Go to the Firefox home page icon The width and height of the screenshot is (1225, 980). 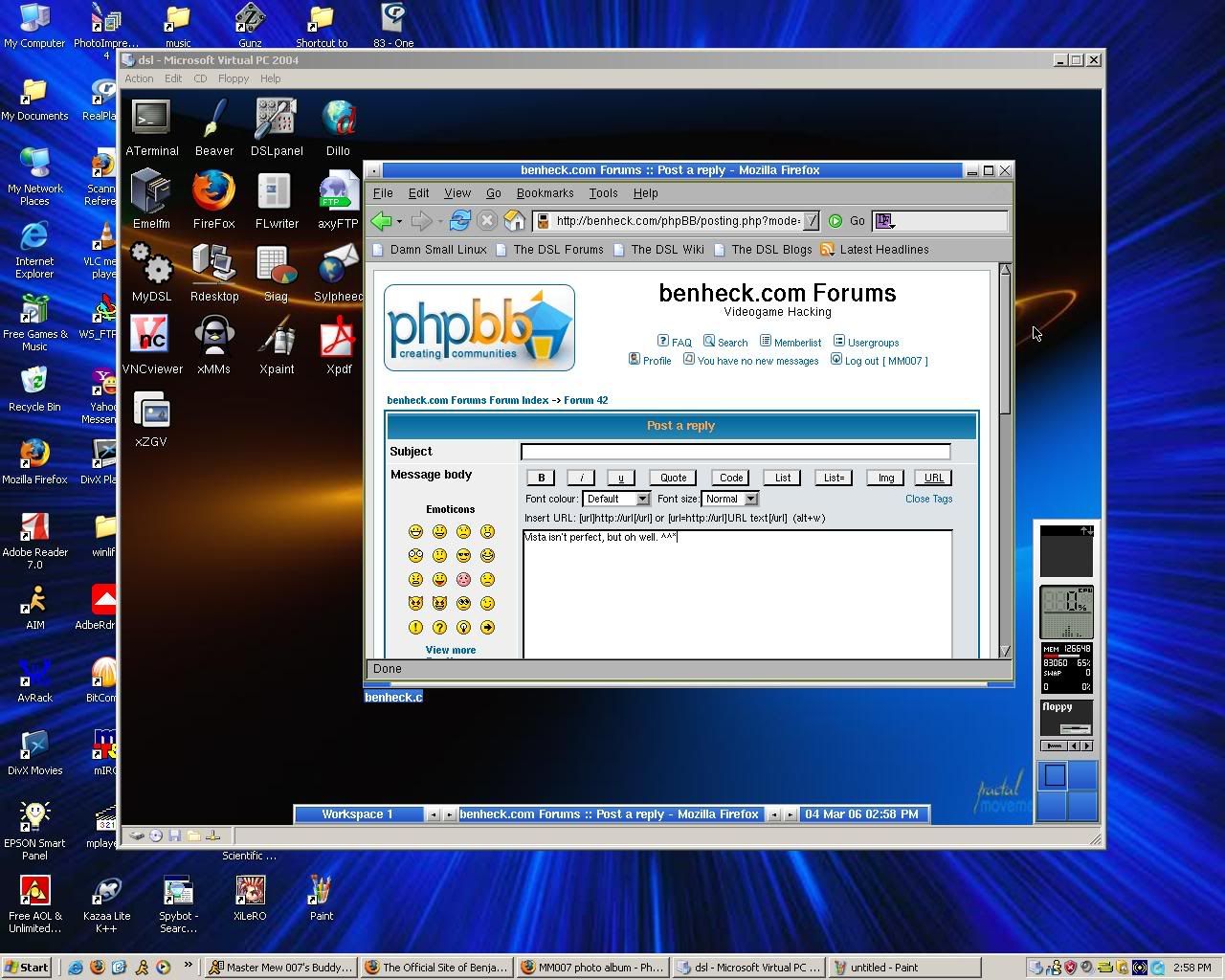coord(514,221)
